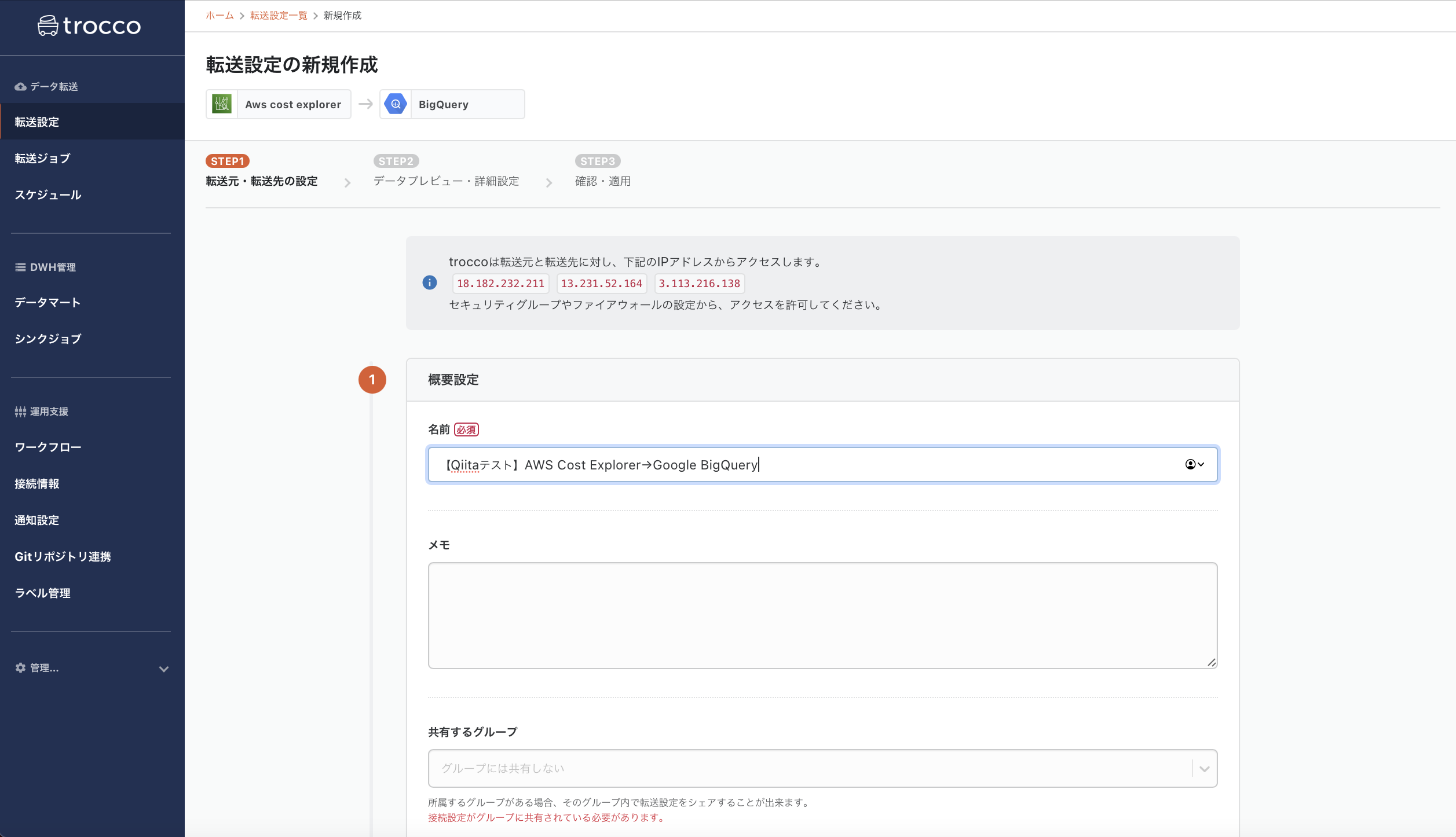The image size is (1456, 837).
Task: Click the STEP1 badge
Action: point(228,161)
